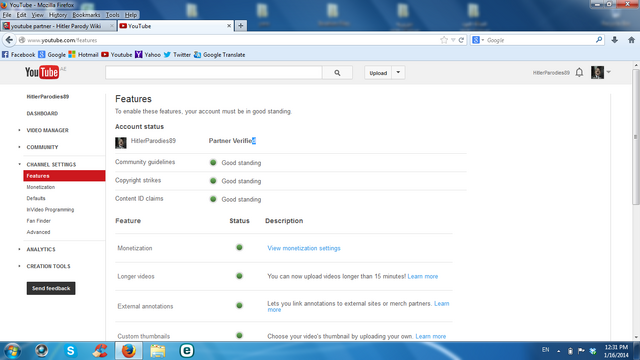640x360 pixels.
Task: Open the downloads arrow icon
Action: pyautogui.click(x=615, y=40)
